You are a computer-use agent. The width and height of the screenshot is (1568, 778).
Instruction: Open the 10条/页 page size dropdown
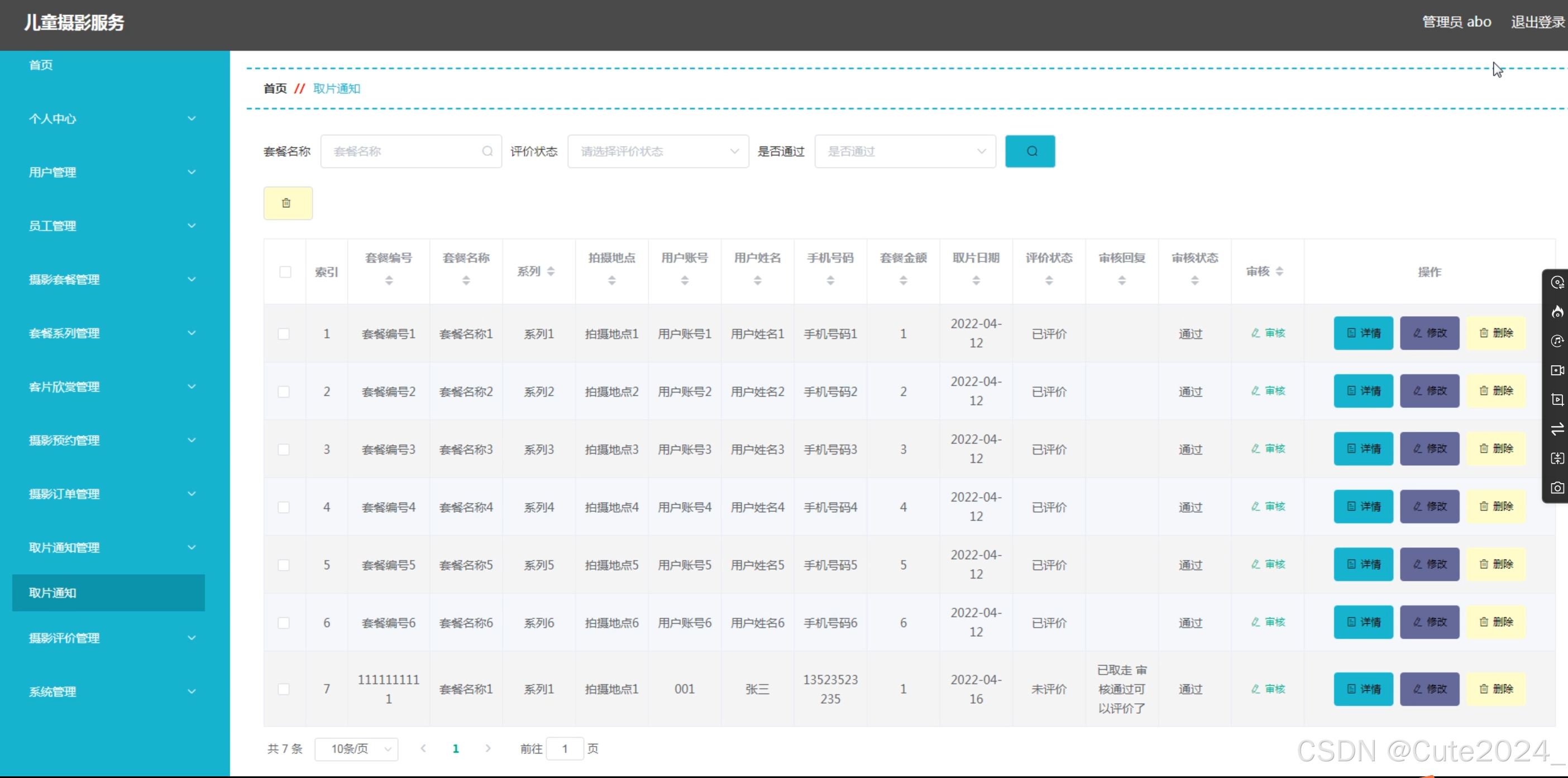356,749
